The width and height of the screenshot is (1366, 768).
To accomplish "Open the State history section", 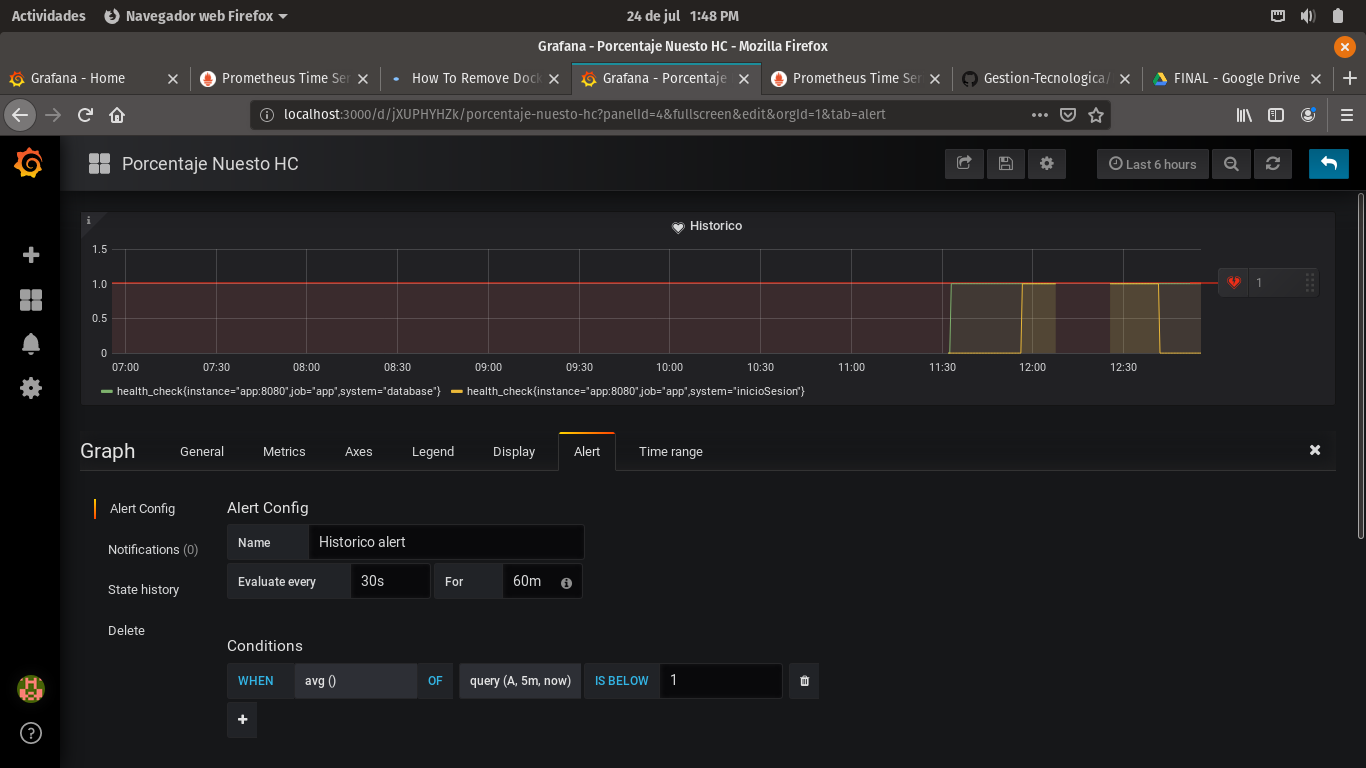I will 143,590.
